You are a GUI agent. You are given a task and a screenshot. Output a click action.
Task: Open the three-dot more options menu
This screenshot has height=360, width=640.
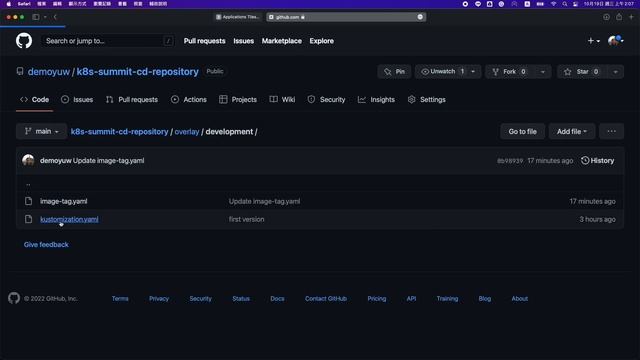point(611,131)
